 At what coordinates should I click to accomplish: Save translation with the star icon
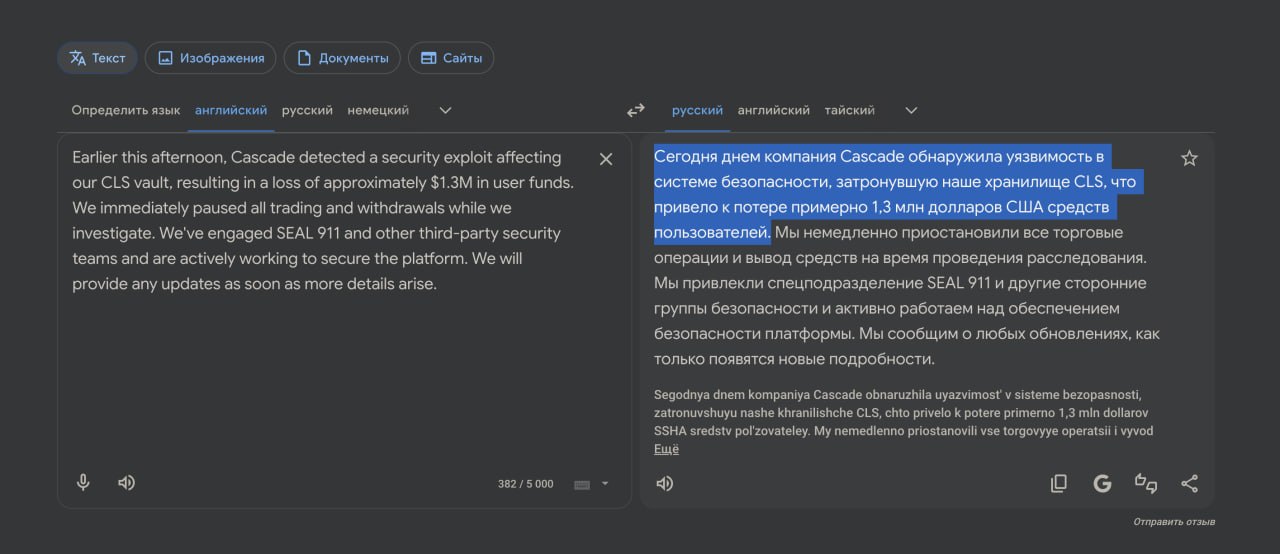point(1189,158)
